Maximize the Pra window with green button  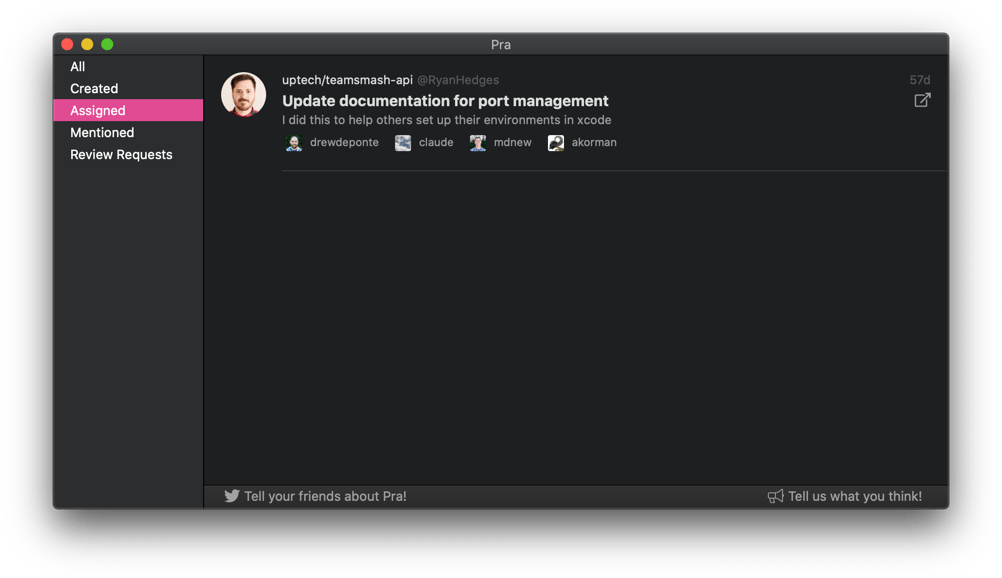[107, 44]
